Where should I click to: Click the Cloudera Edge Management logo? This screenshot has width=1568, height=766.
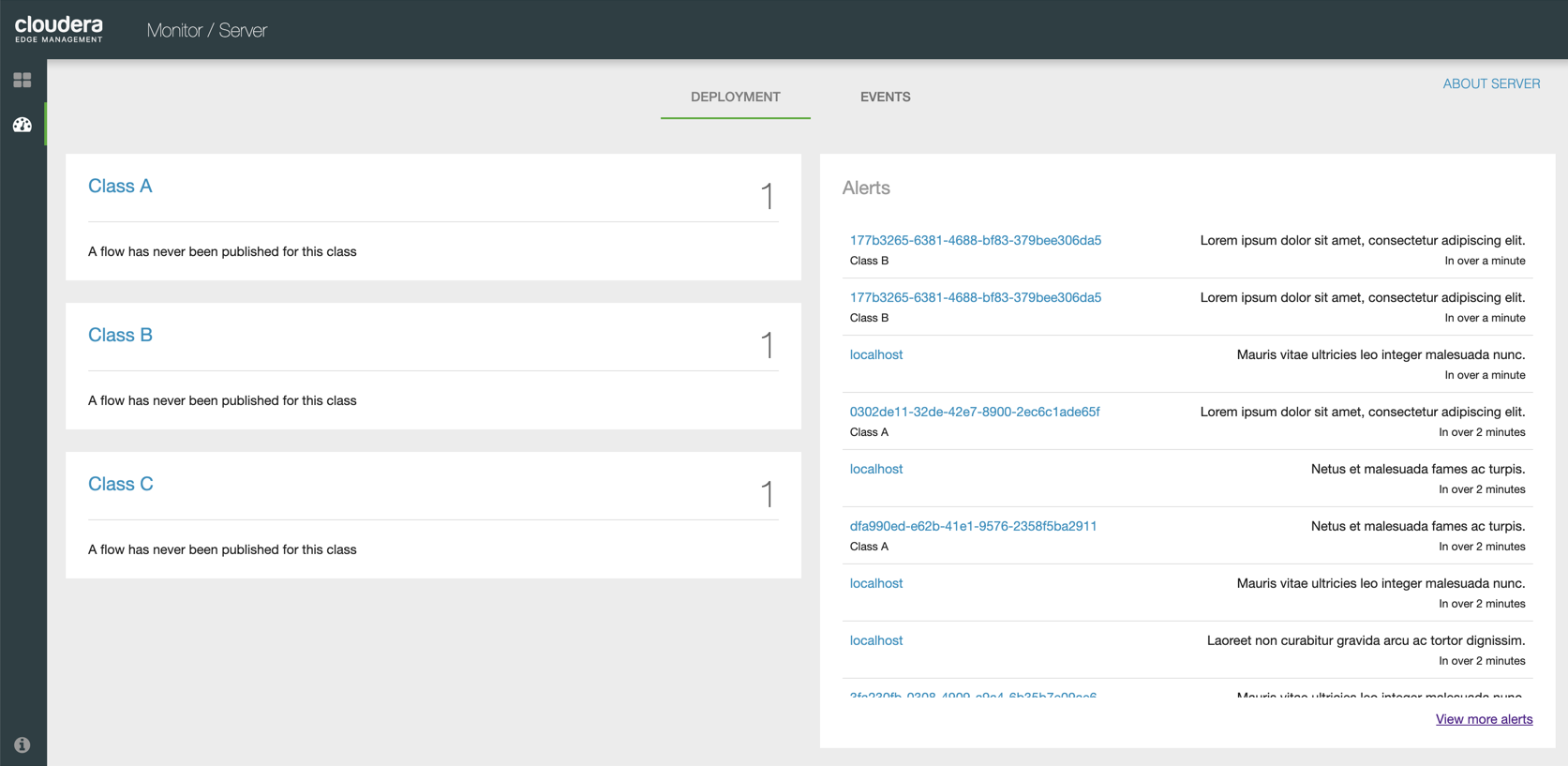[59, 29]
